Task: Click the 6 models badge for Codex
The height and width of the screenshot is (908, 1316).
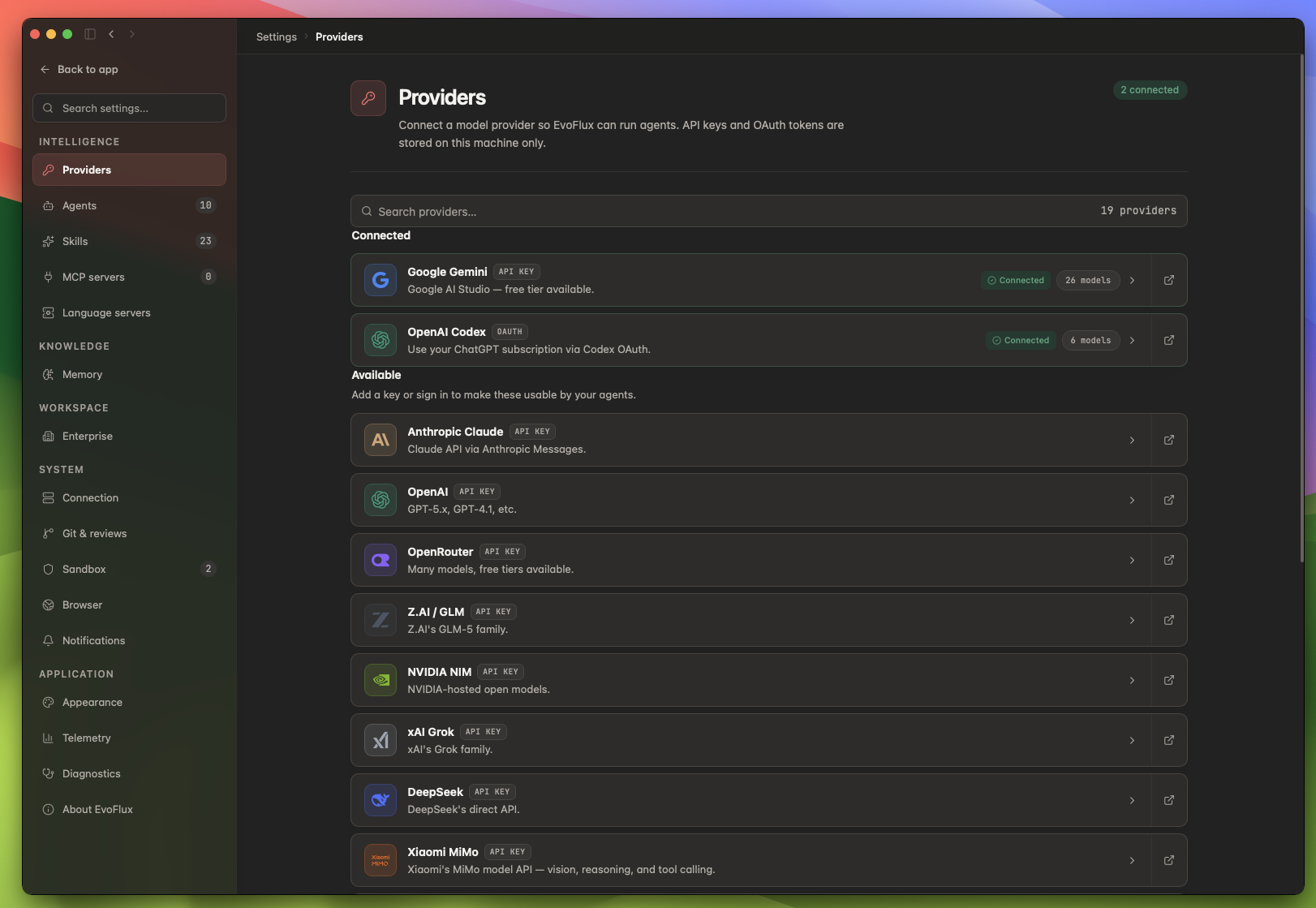Action: [x=1090, y=340]
